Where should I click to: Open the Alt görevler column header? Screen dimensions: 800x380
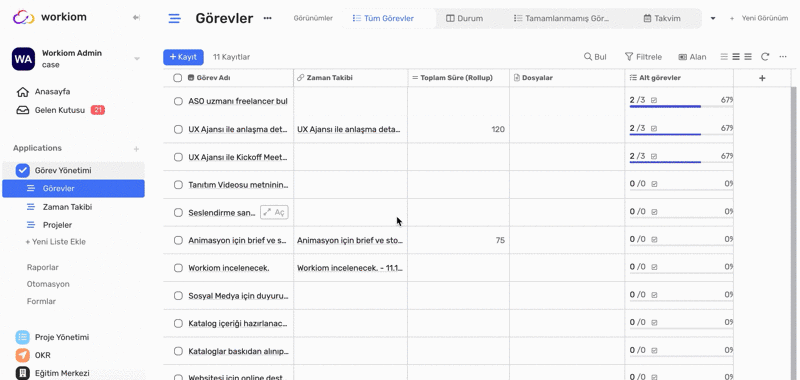pos(679,78)
